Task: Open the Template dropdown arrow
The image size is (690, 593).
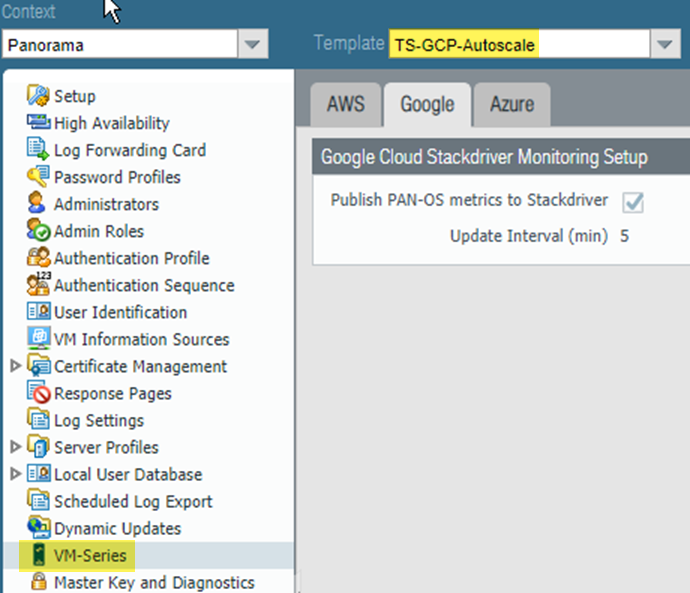Action: pyautogui.click(x=664, y=44)
